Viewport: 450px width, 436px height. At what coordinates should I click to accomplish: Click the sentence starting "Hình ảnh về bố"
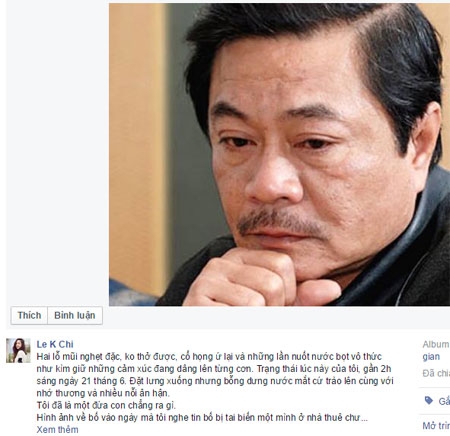tap(202, 418)
